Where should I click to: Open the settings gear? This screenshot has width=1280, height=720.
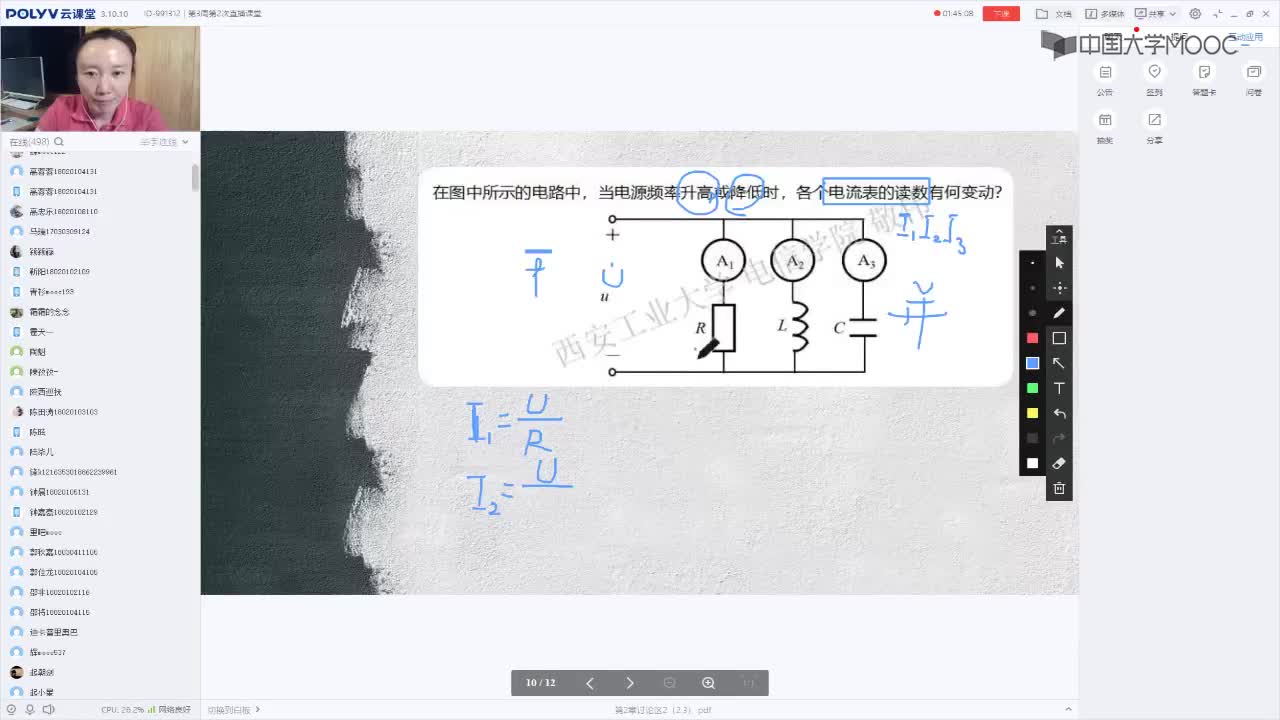[x=1193, y=14]
